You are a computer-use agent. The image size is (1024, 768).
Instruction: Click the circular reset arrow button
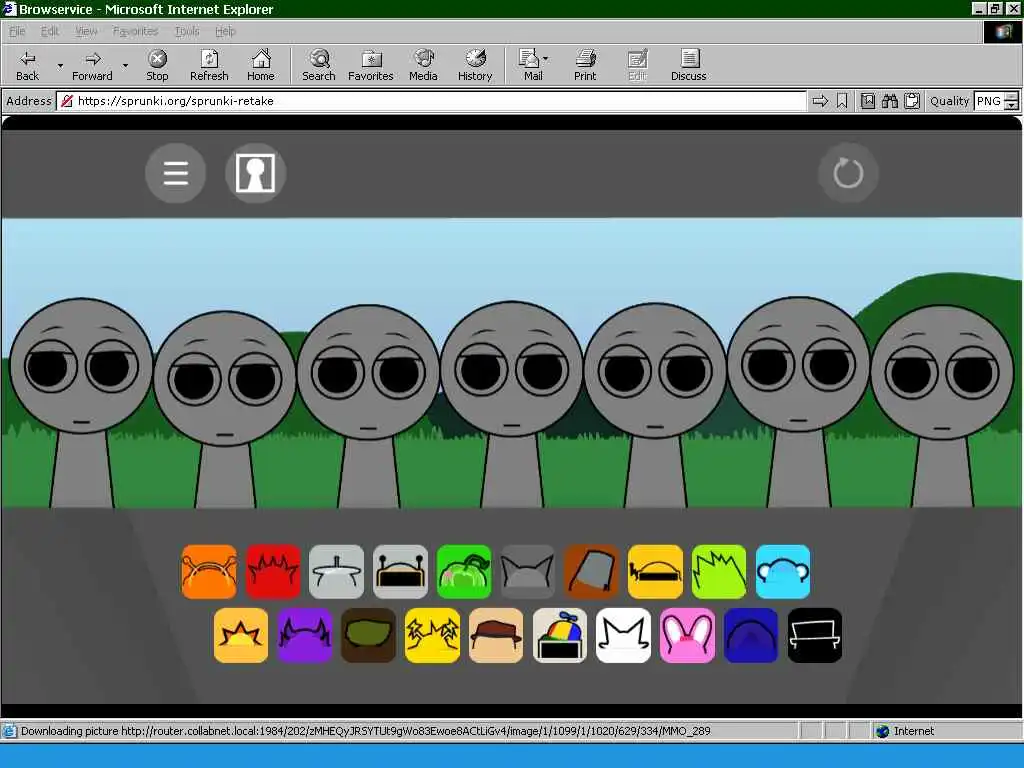[x=848, y=173]
